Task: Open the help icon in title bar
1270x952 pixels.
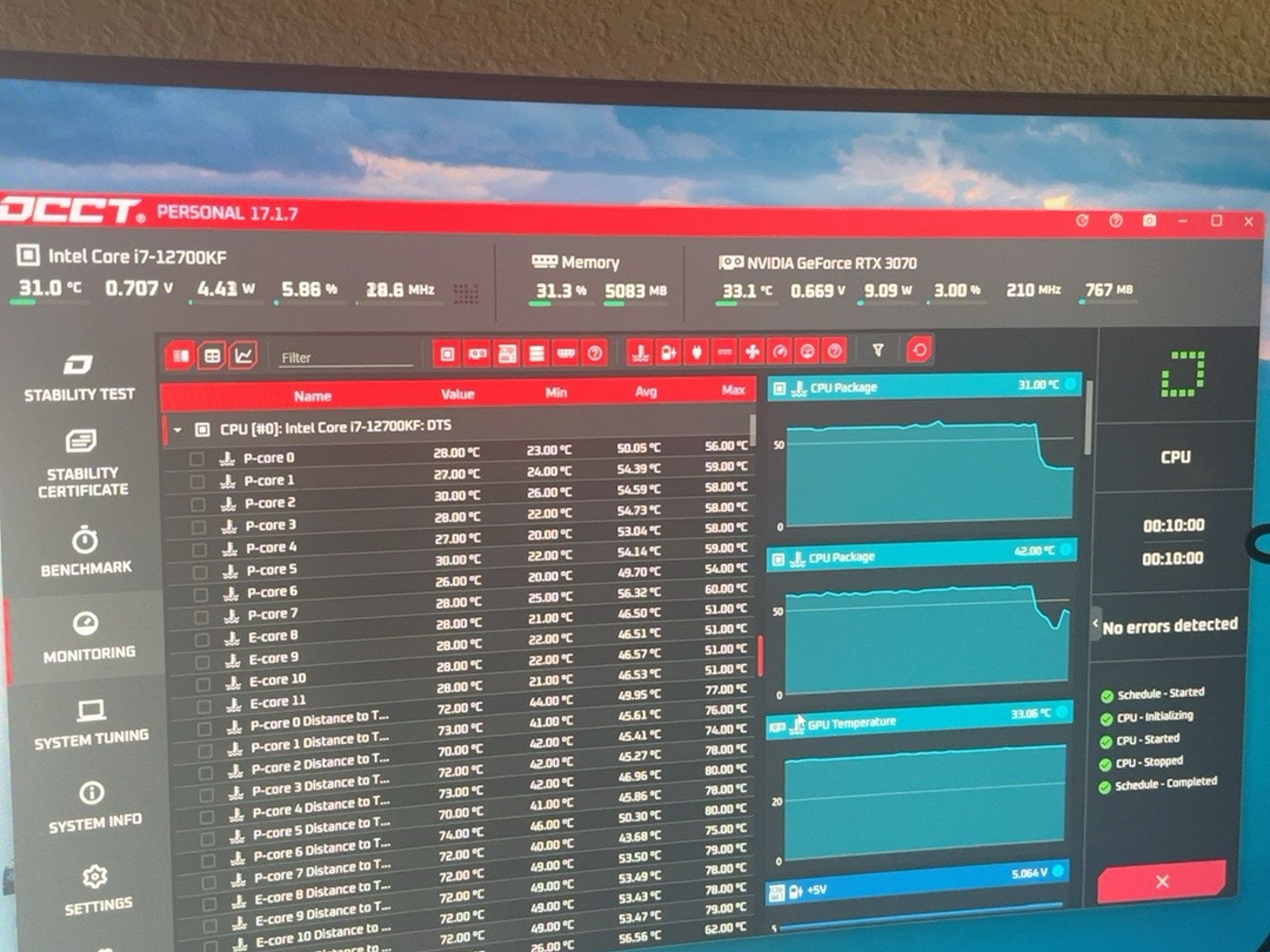Action: coord(1116,221)
